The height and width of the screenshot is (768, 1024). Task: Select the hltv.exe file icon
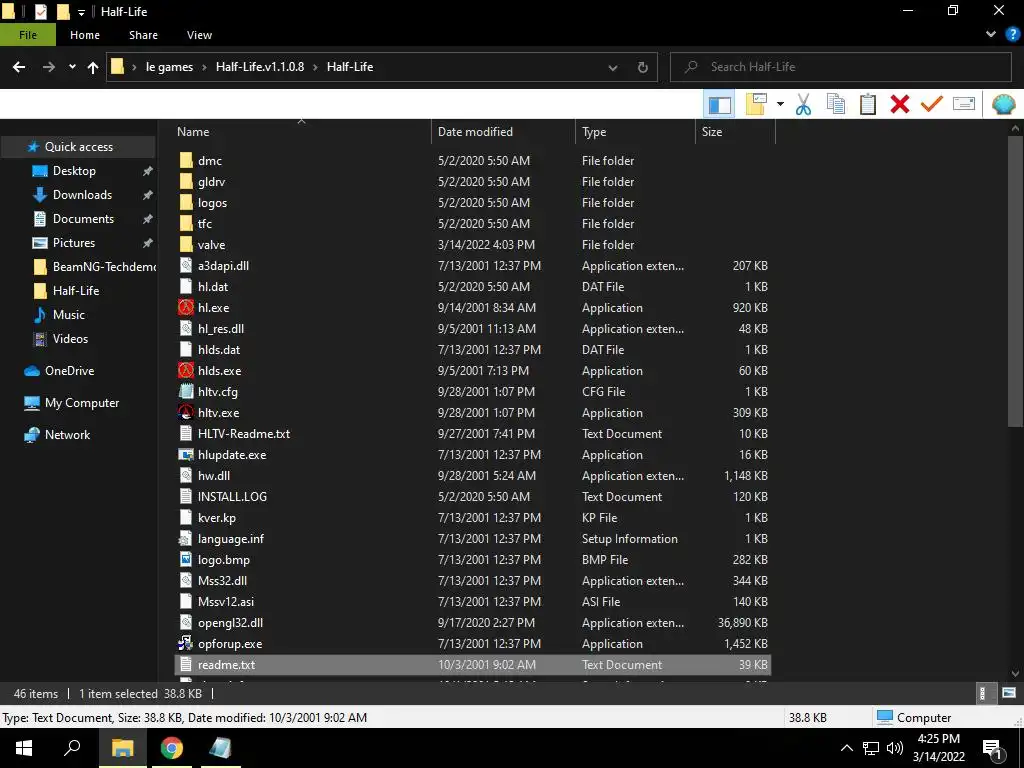point(186,413)
